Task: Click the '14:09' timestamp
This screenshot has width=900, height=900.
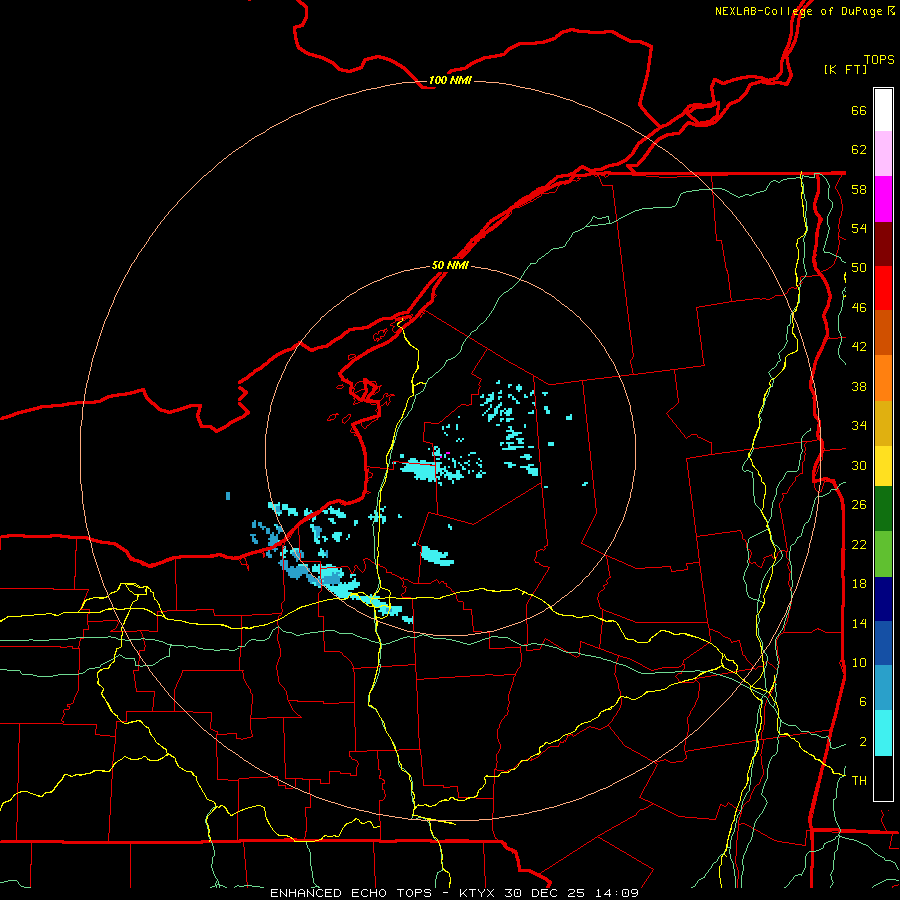Action: [616, 893]
